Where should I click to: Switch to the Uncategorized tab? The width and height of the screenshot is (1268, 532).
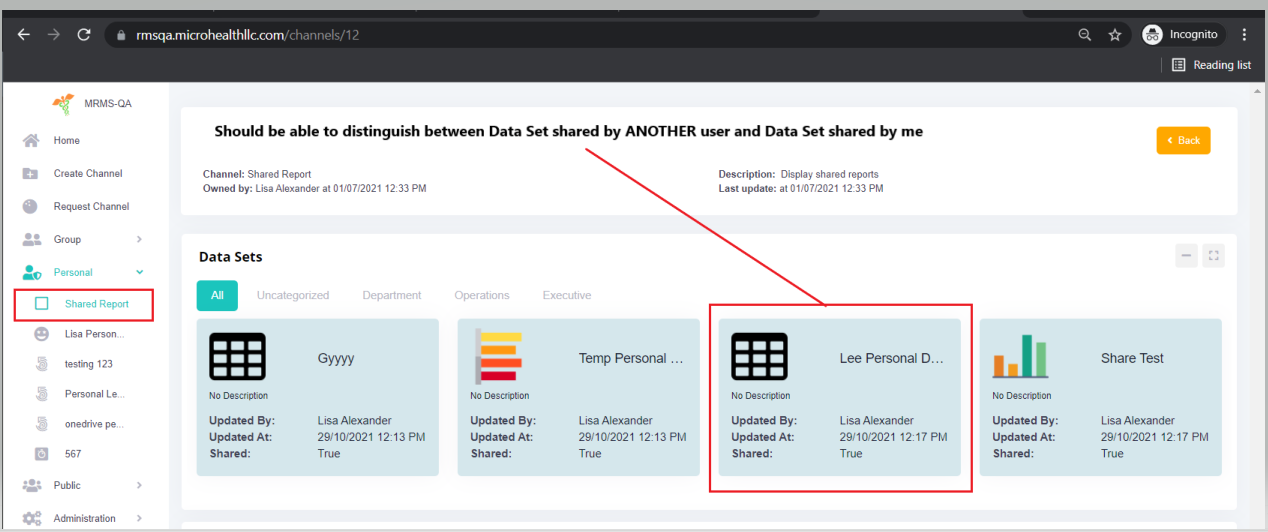click(293, 295)
